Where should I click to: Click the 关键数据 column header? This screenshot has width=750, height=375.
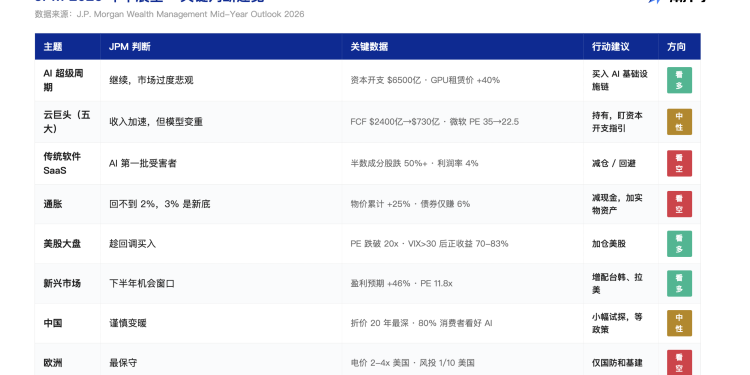[x=463, y=46]
